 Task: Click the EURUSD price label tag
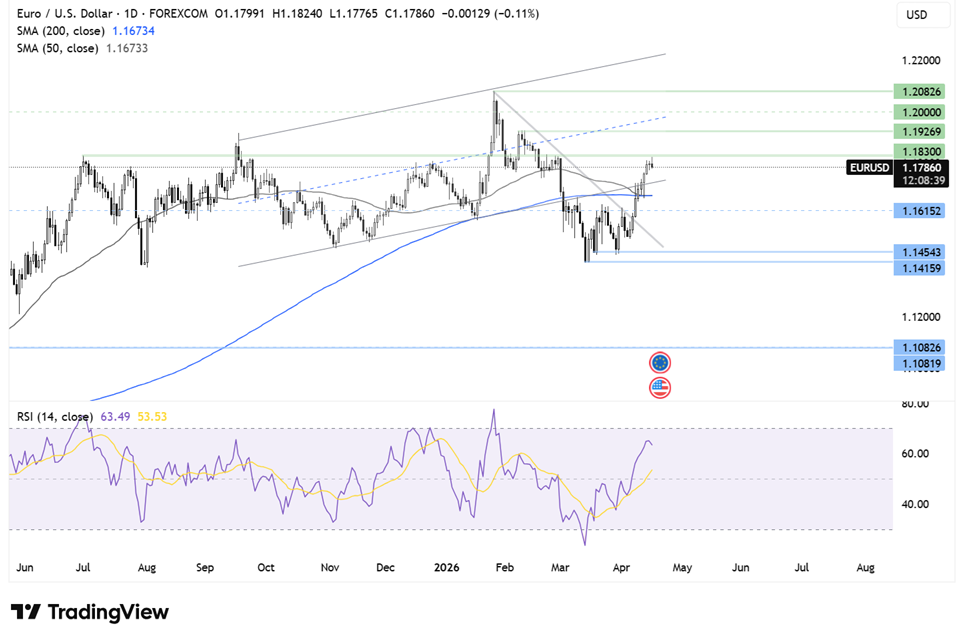pyautogui.click(x=871, y=167)
